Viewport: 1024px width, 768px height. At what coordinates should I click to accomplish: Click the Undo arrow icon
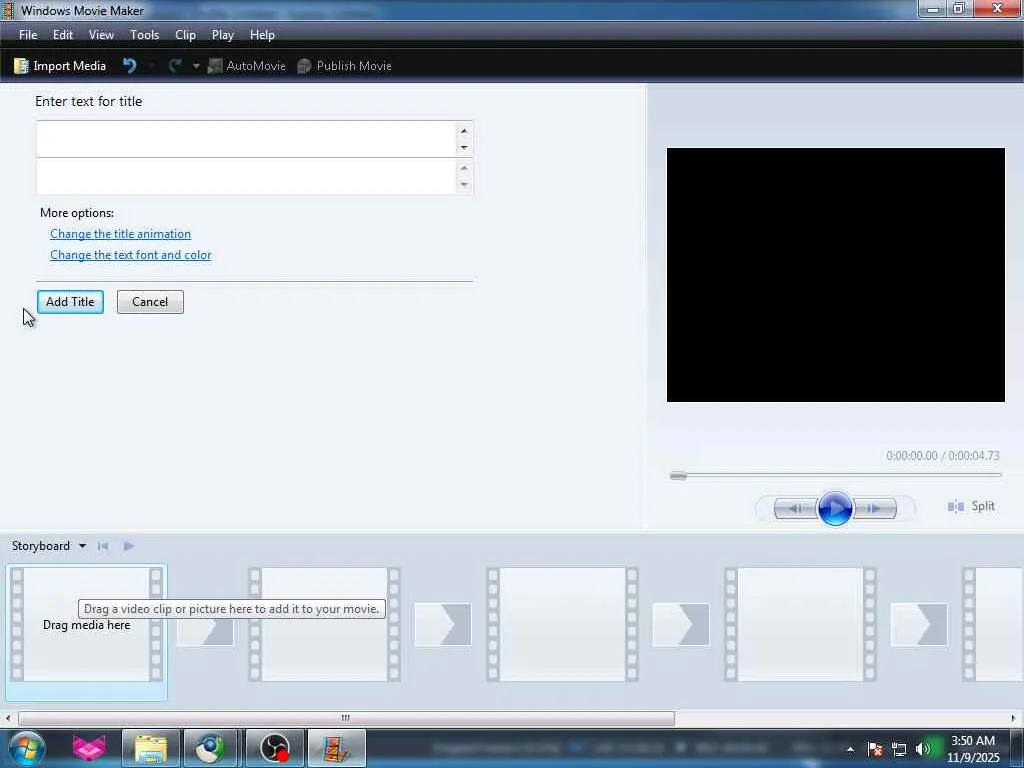(129, 65)
